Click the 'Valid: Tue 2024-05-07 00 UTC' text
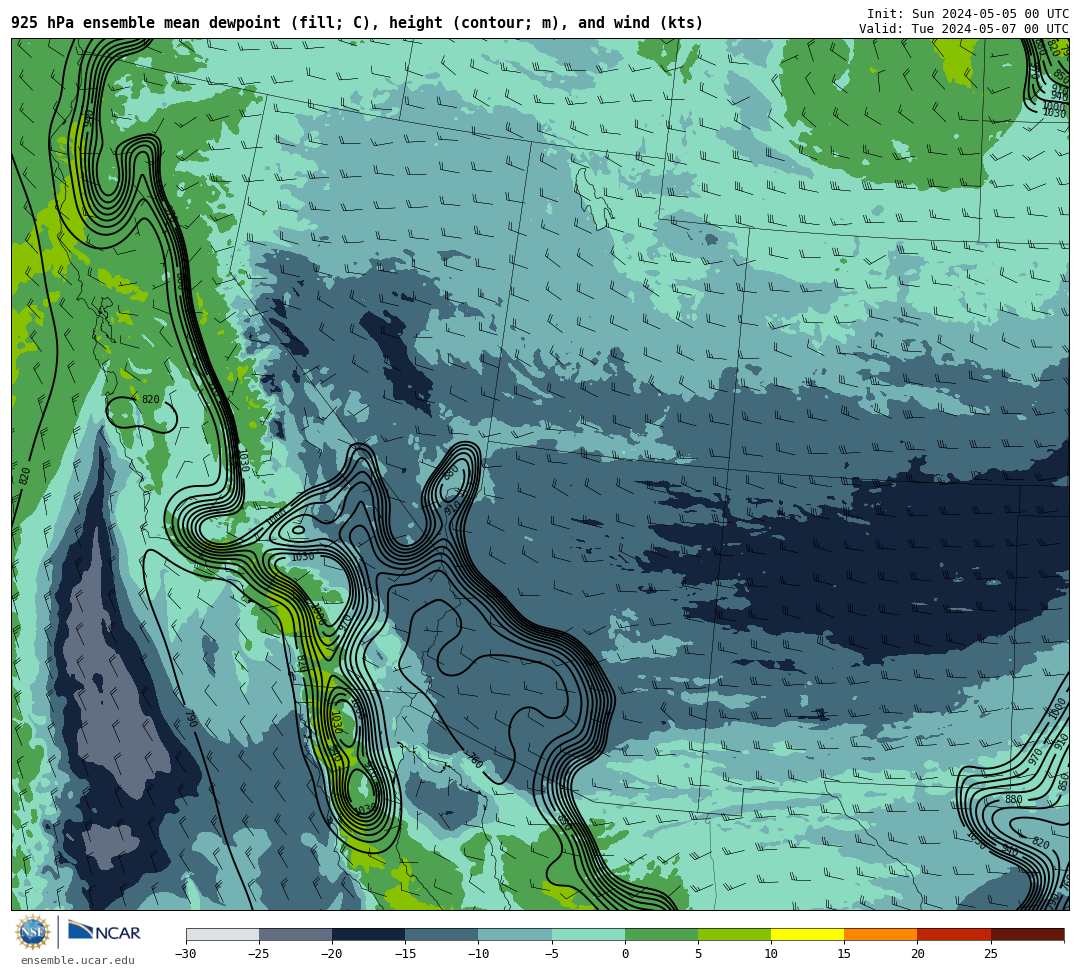1080x973 pixels. coord(964,29)
